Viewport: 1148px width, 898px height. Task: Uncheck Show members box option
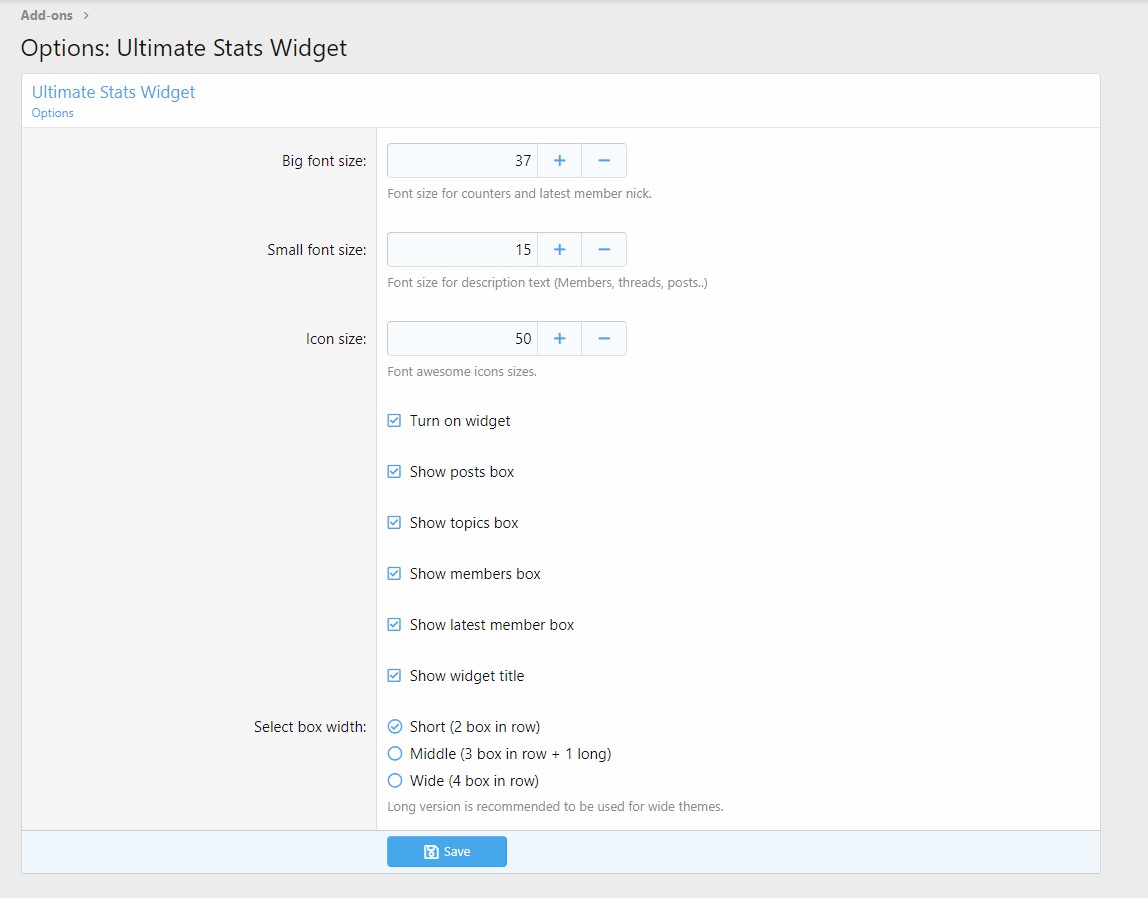click(394, 574)
